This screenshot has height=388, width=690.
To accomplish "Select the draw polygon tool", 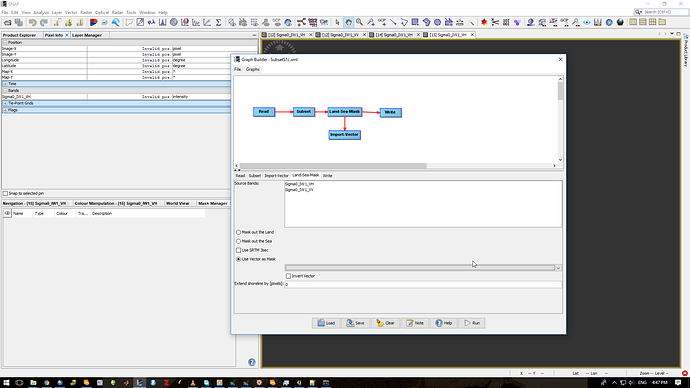I will 426,22.
